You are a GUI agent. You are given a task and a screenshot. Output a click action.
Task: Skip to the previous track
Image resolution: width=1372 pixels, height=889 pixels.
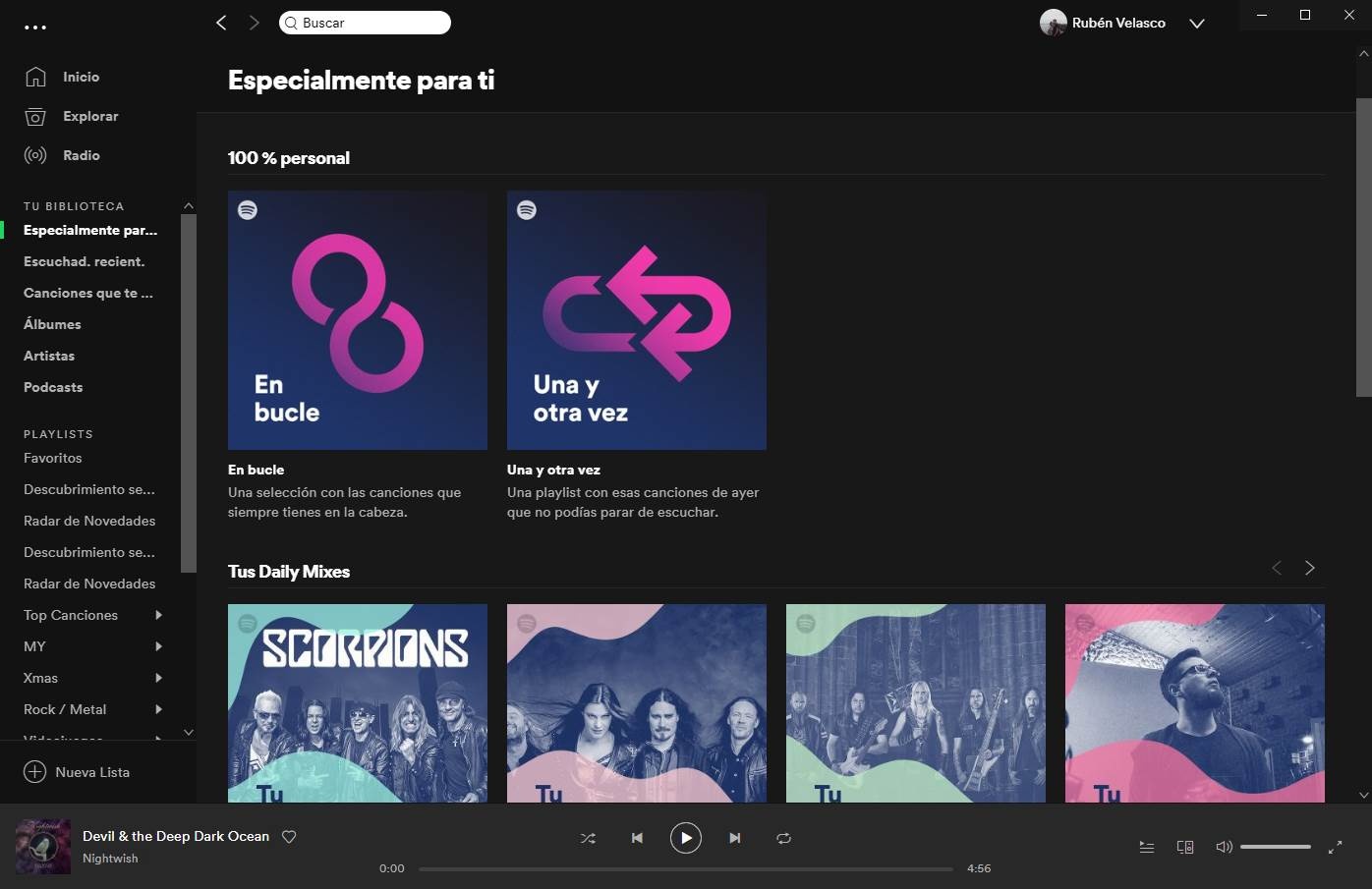637,838
